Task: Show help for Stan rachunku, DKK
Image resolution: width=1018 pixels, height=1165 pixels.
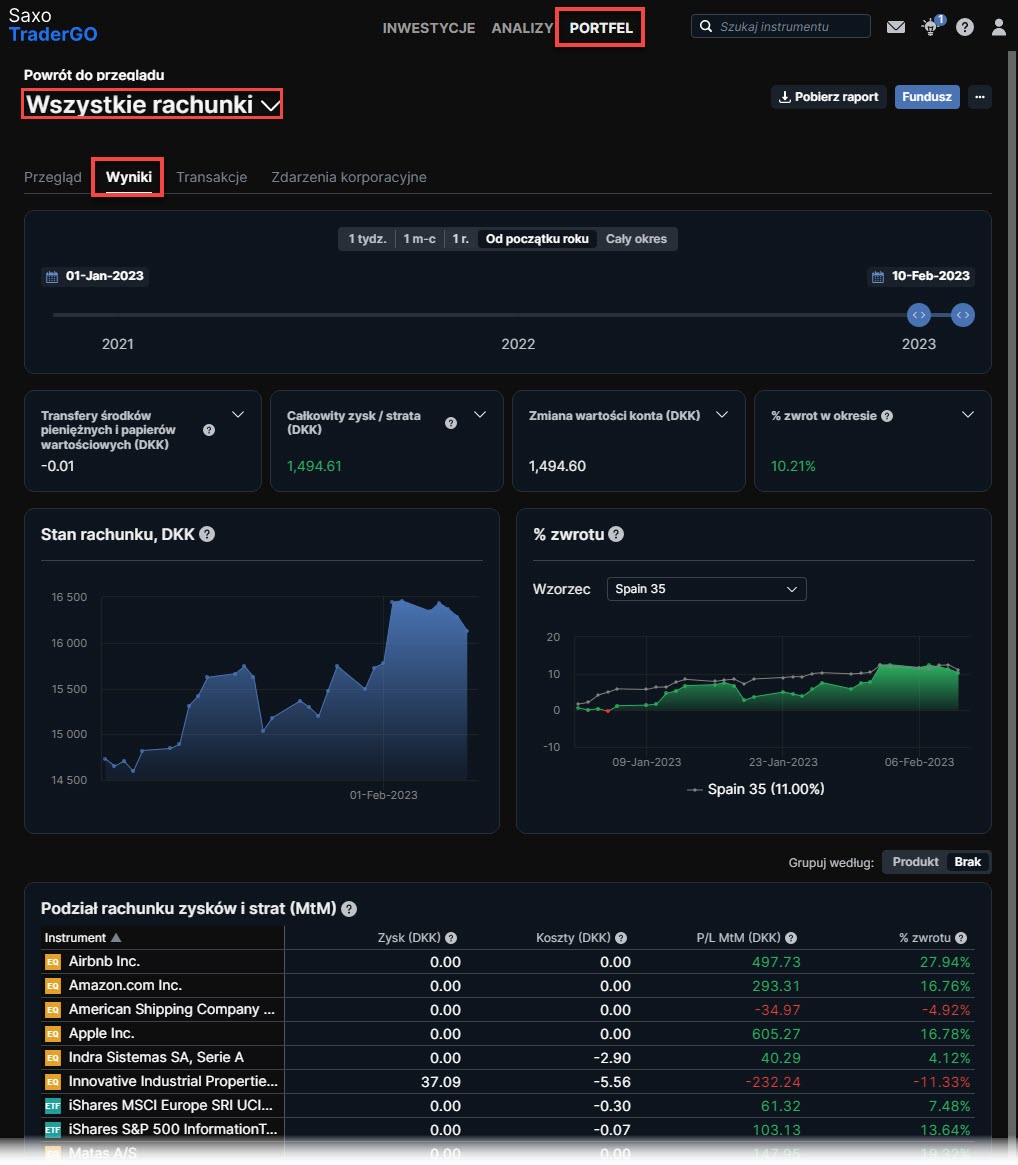Action: point(207,534)
